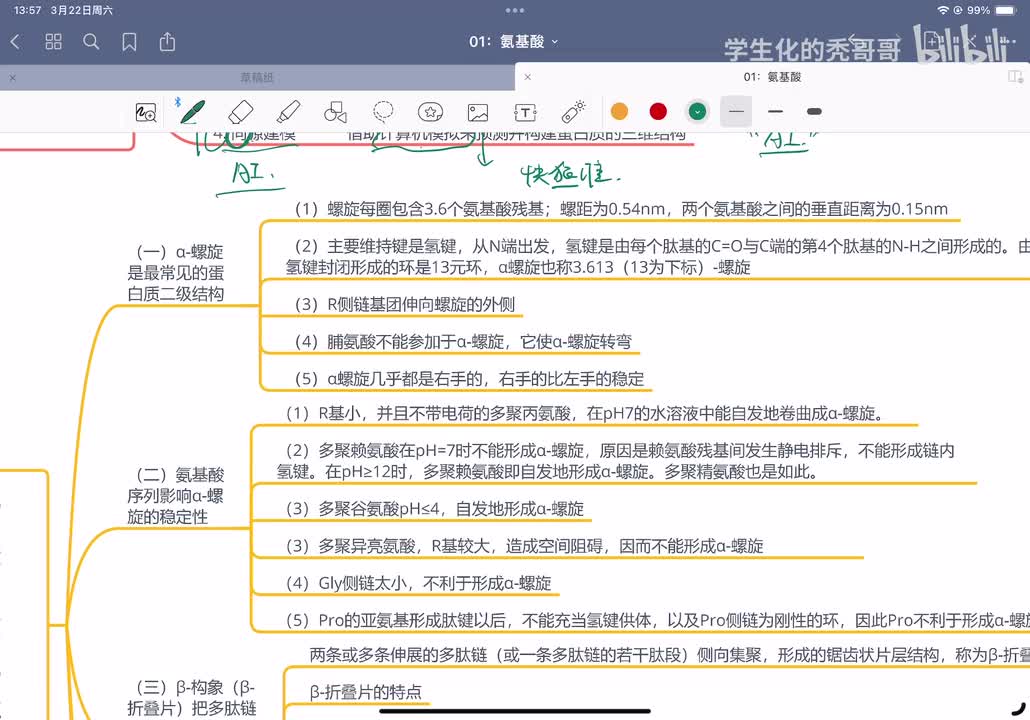
Task: Click text about 多聚赖氨酸在pH=7
Action: 616,461
